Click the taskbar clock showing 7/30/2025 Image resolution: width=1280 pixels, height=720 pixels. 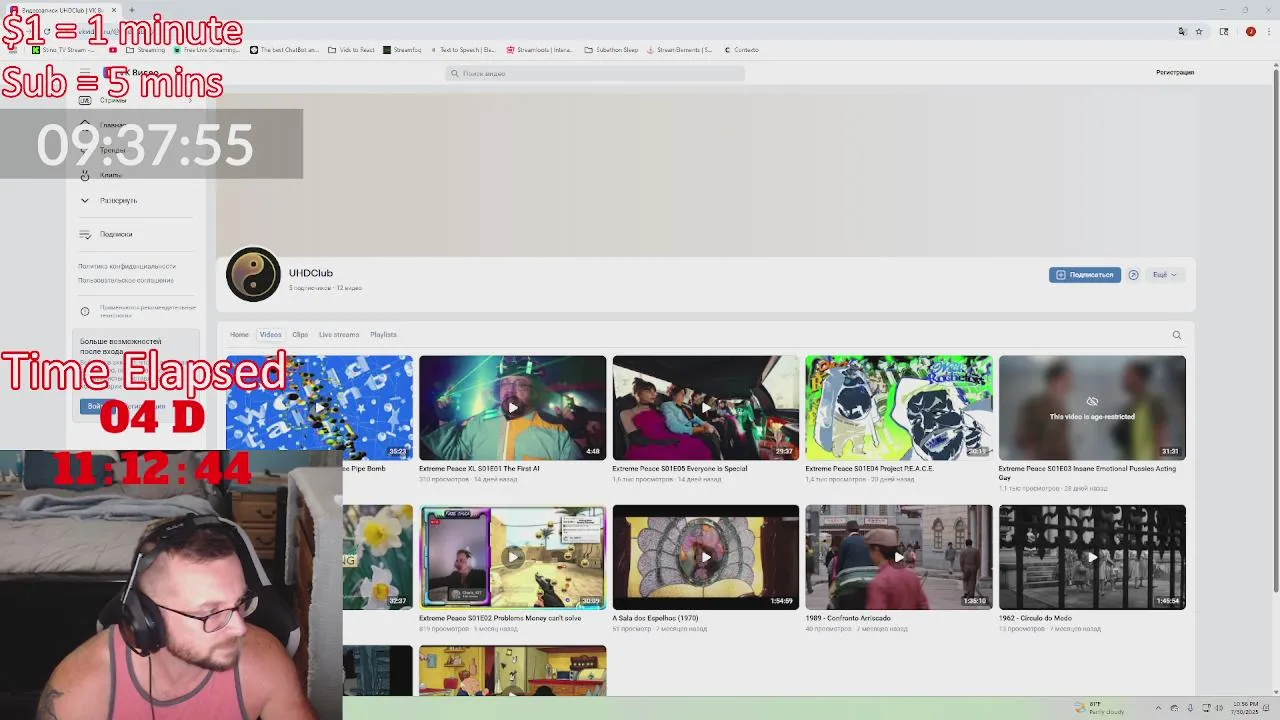(1246, 708)
